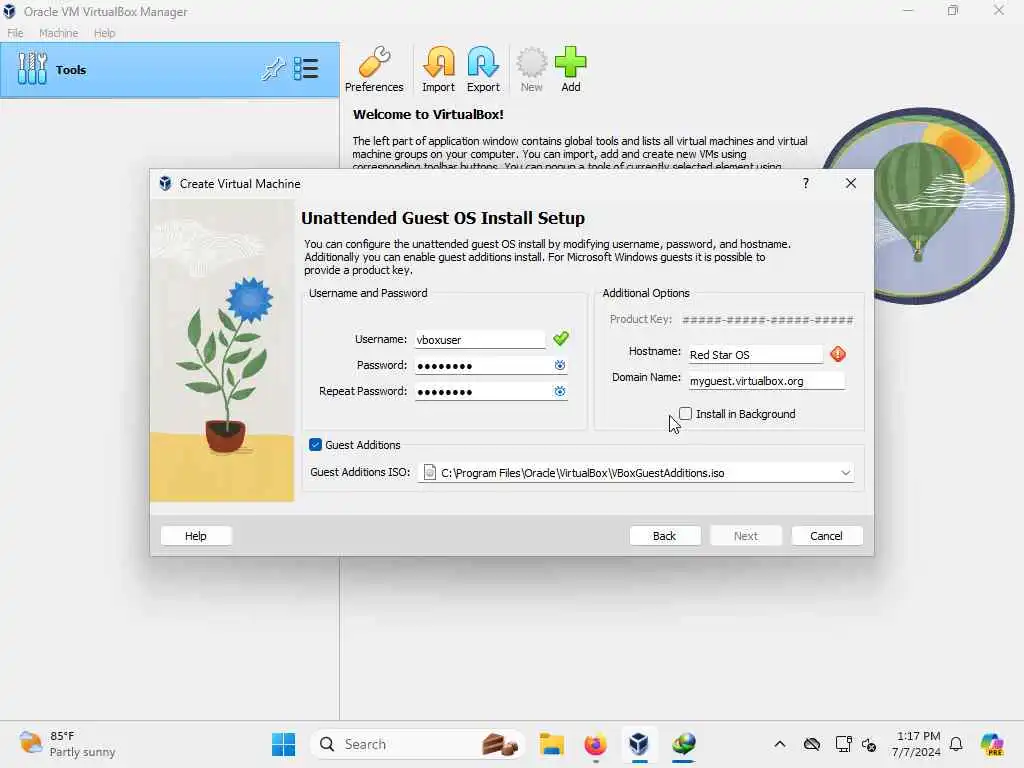Close the Create Virtual Machine dialog

[x=851, y=184]
